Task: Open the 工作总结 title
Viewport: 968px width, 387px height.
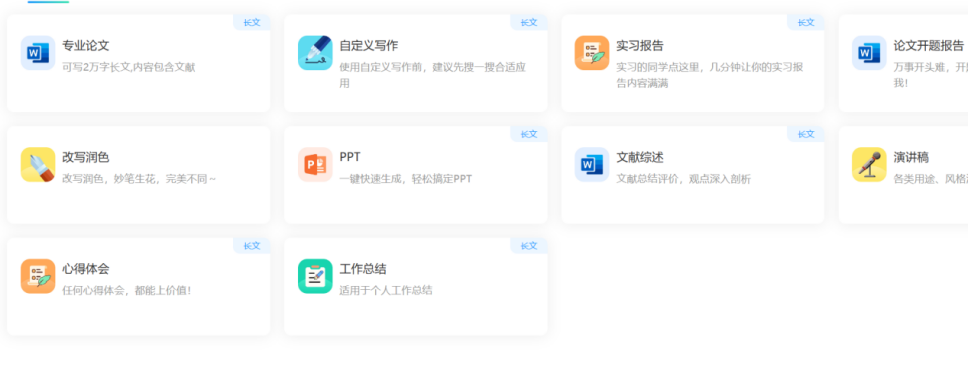Action: tap(363, 269)
